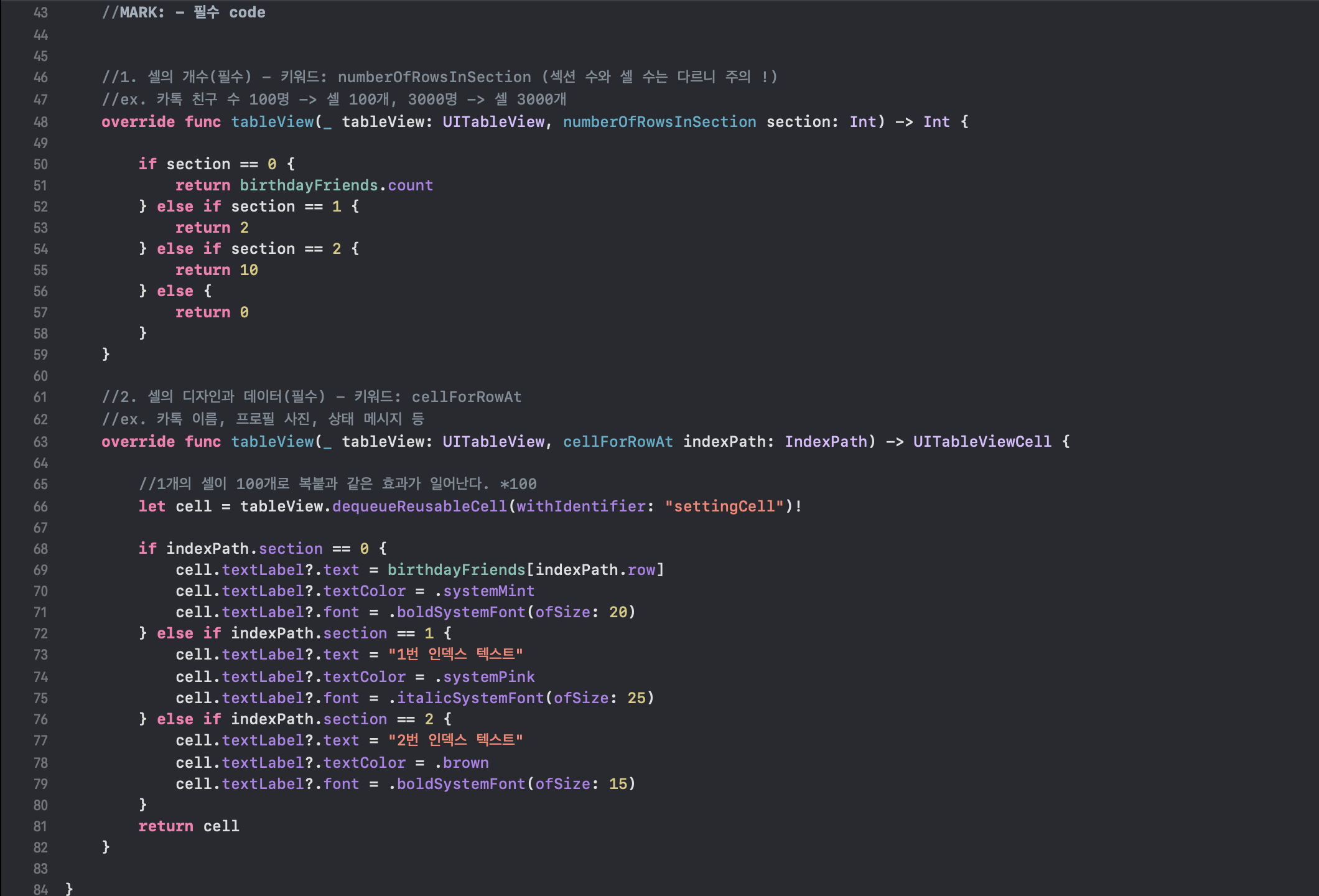Viewport: 1319px width, 896px height.
Task: Click return cell statement on line 81
Action: coord(189,826)
